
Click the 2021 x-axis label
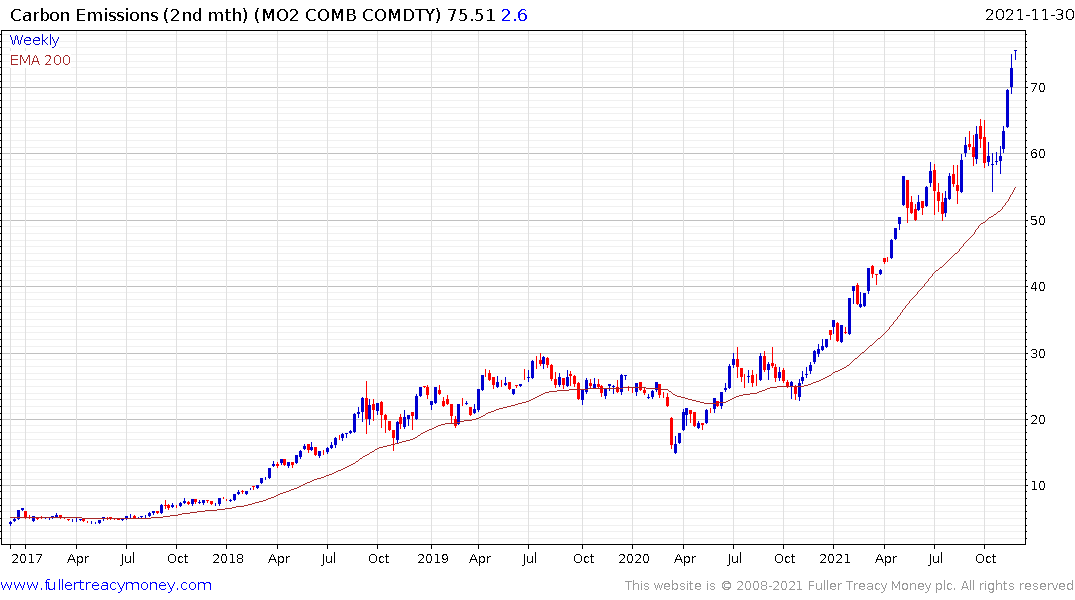tap(834, 559)
